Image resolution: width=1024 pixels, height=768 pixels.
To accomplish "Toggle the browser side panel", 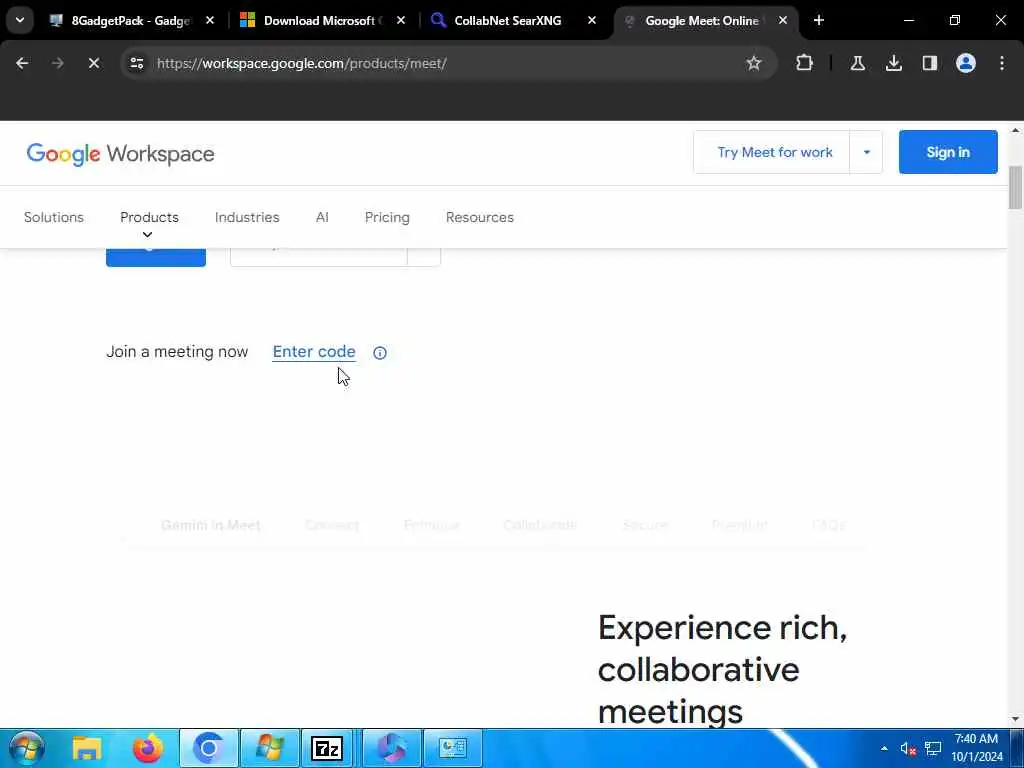I will point(929,63).
